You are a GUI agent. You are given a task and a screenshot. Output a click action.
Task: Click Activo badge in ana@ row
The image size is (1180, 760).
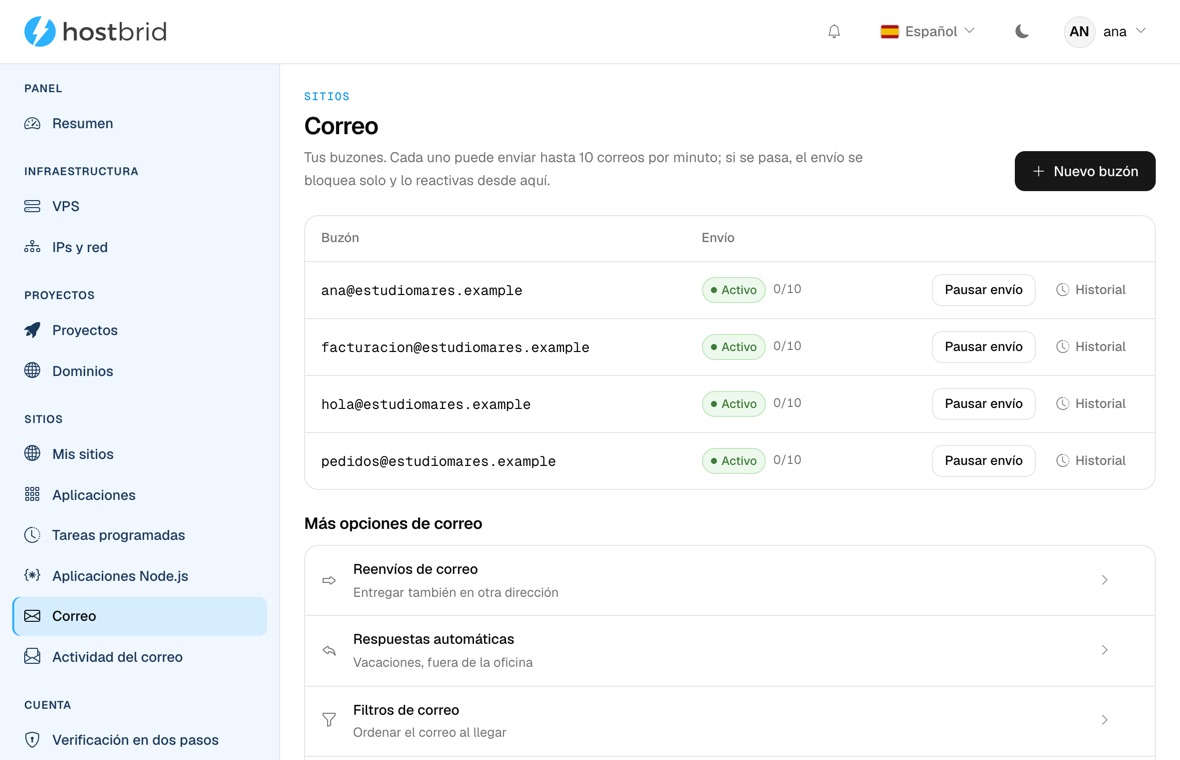click(734, 290)
